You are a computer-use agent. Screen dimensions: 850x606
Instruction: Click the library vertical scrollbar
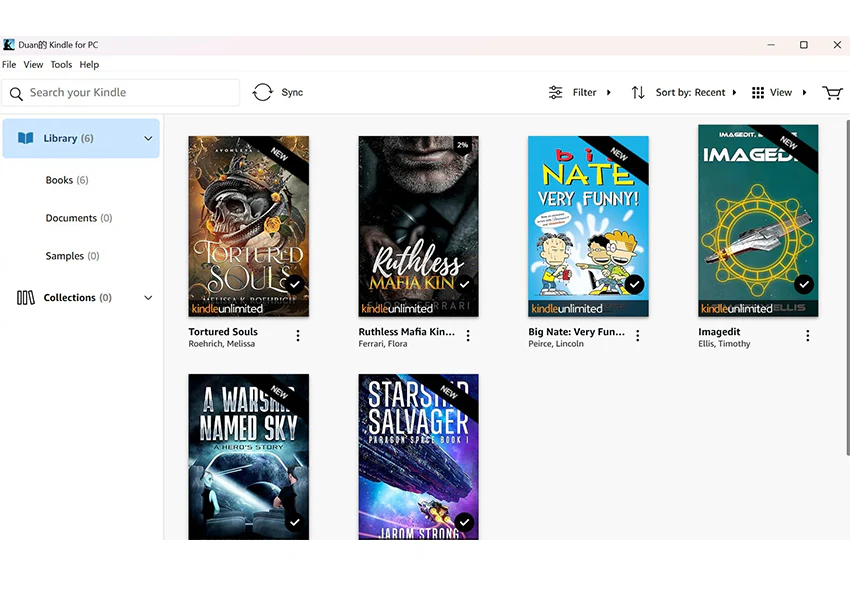point(847,287)
